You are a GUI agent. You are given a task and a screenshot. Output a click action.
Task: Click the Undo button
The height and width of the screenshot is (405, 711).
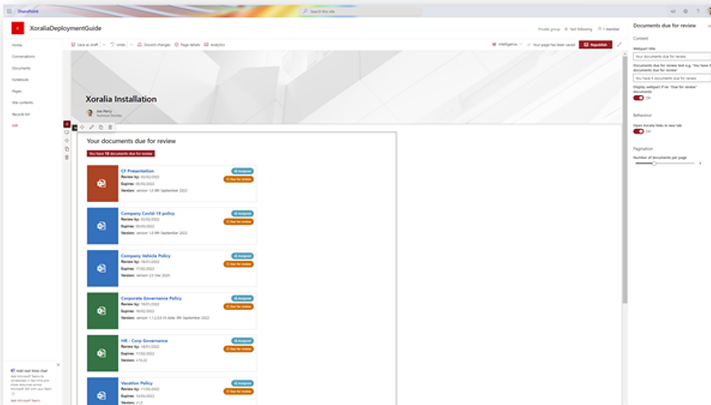point(118,45)
